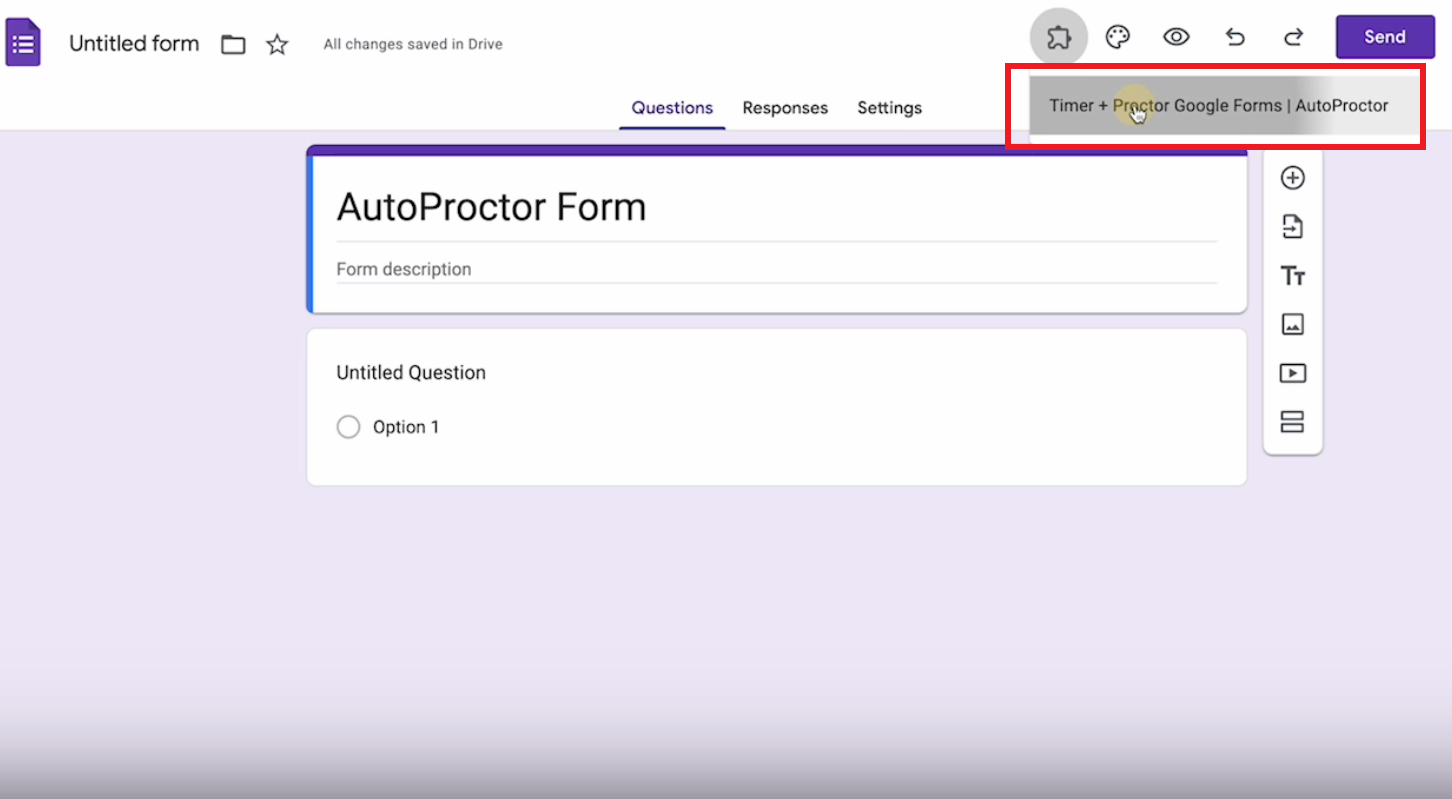The height and width of the screenshot is (799, 1452).
Task: Open the Settings tab
Action: [889, 108]
